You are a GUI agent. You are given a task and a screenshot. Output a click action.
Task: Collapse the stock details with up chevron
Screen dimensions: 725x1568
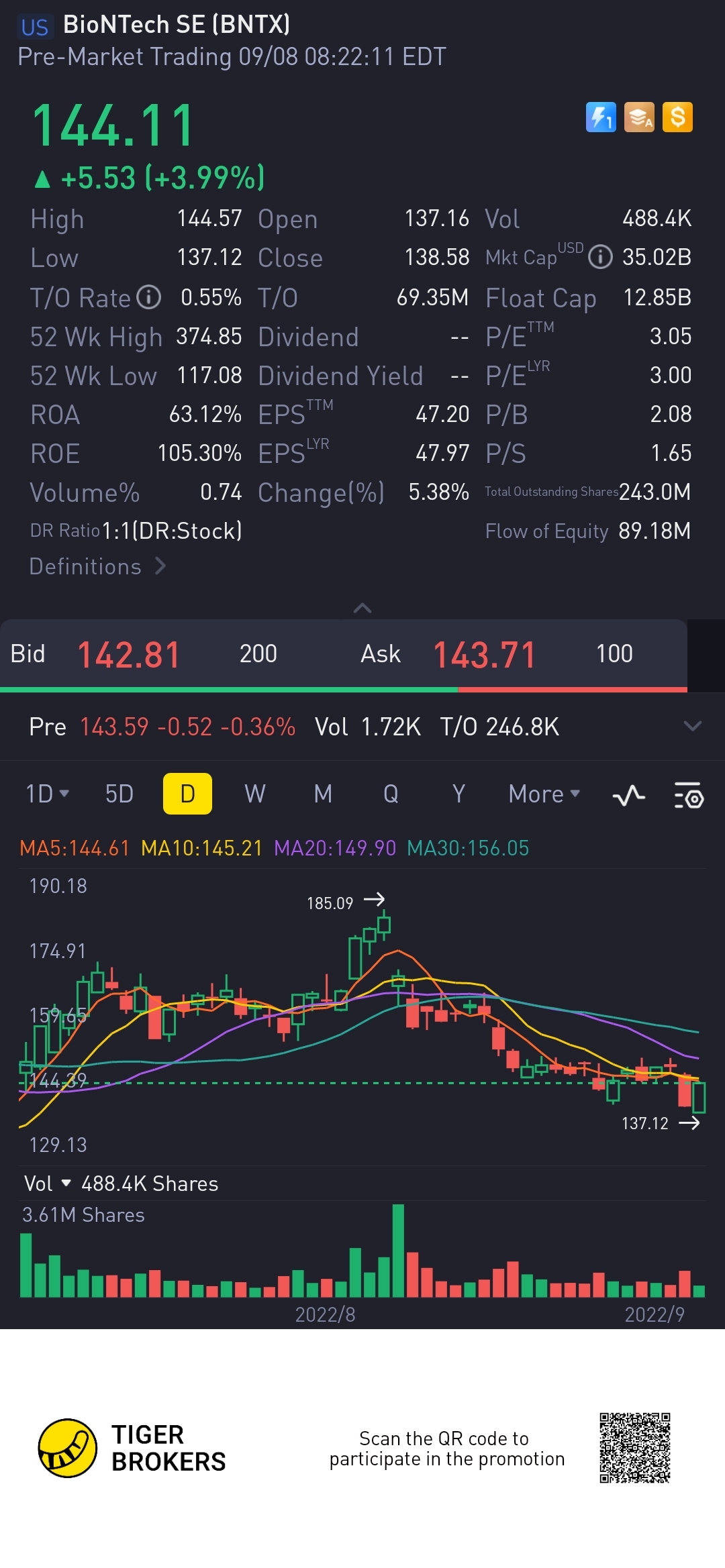coord(362,608)
